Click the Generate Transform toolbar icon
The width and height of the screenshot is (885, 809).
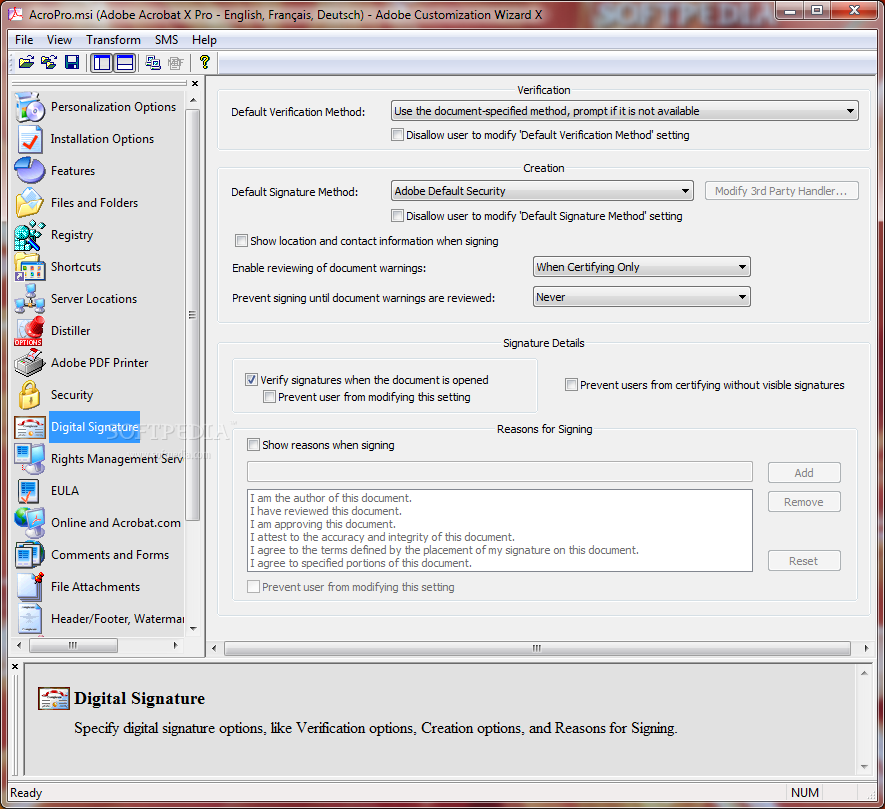click(152, 62)
